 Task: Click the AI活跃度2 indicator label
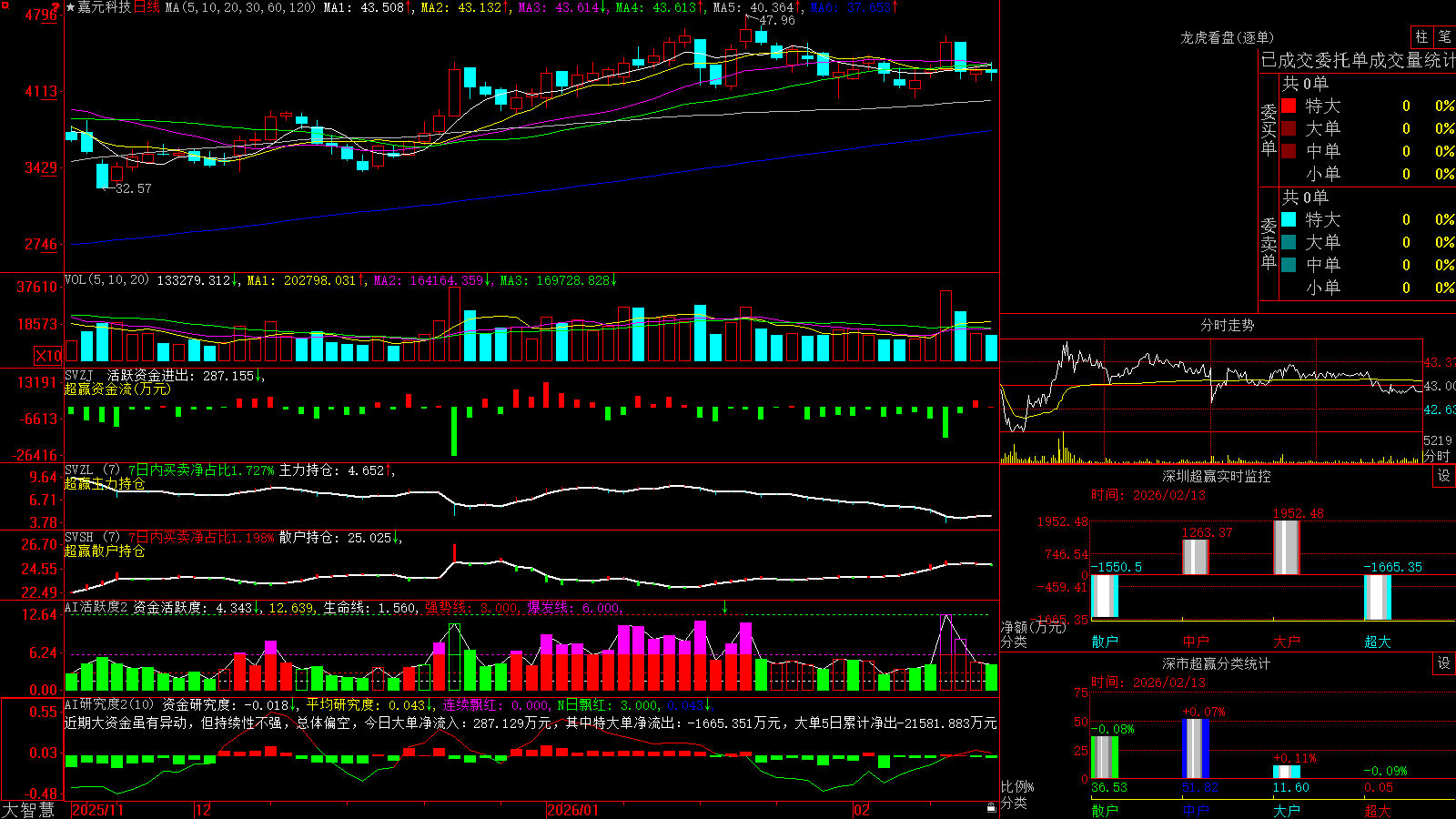pos(97,607)
